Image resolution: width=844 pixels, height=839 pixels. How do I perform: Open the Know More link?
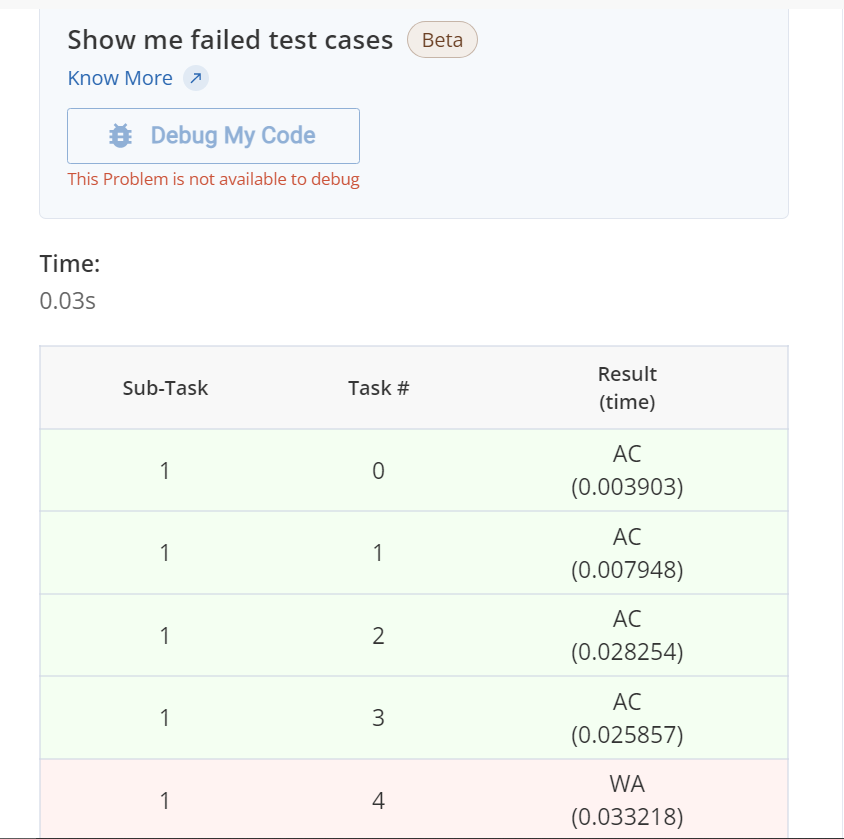pos(120,78)
